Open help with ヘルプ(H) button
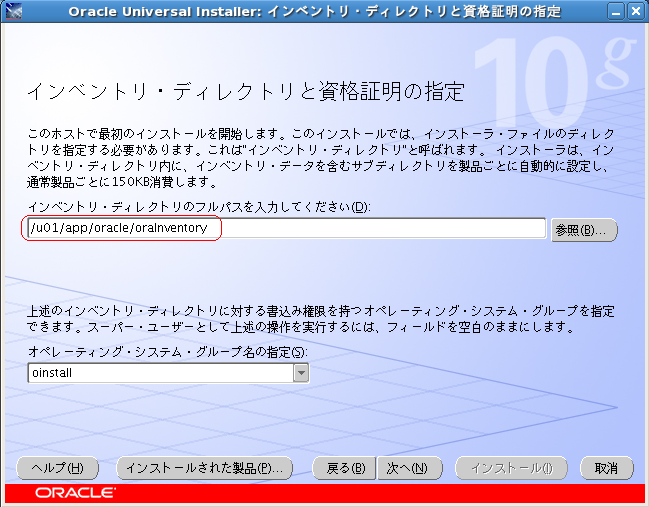Viewport: 649px width, 507px height. (58, 468)
